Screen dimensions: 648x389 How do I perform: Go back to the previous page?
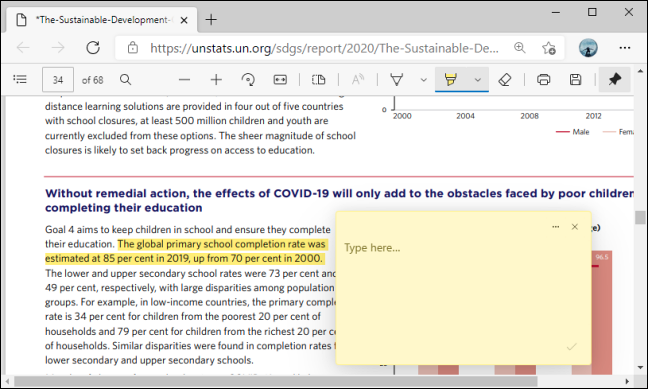(x=23, y=48)
